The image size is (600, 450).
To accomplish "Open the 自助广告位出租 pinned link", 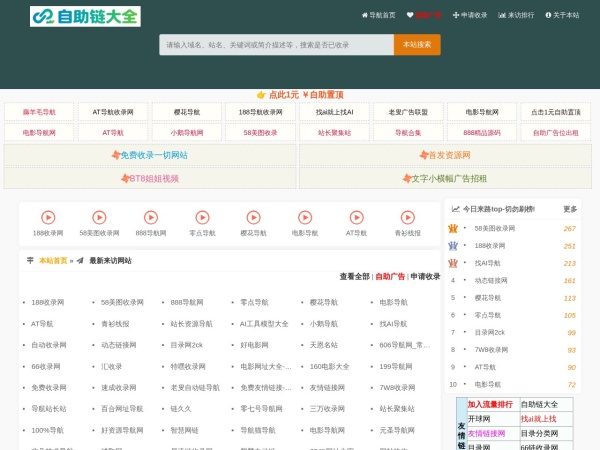I will click(556, 133).
